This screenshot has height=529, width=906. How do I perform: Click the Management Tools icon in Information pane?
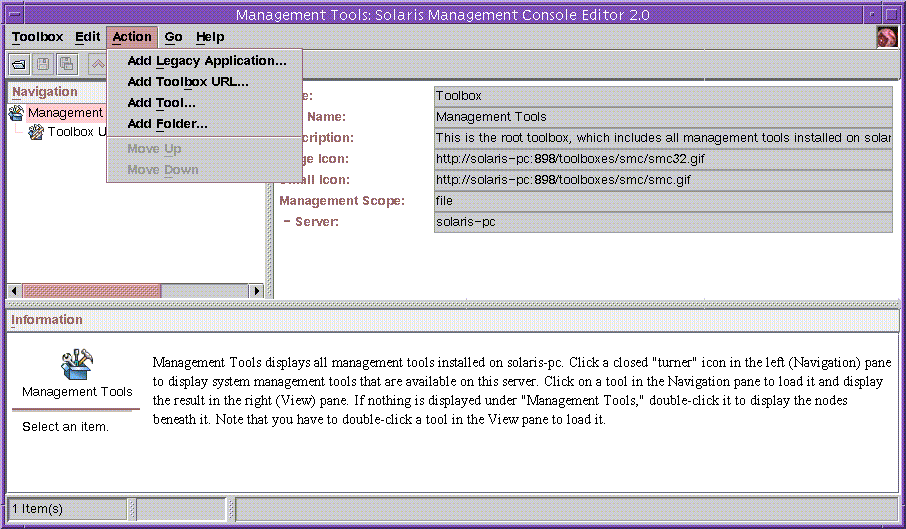click(77, 364)
